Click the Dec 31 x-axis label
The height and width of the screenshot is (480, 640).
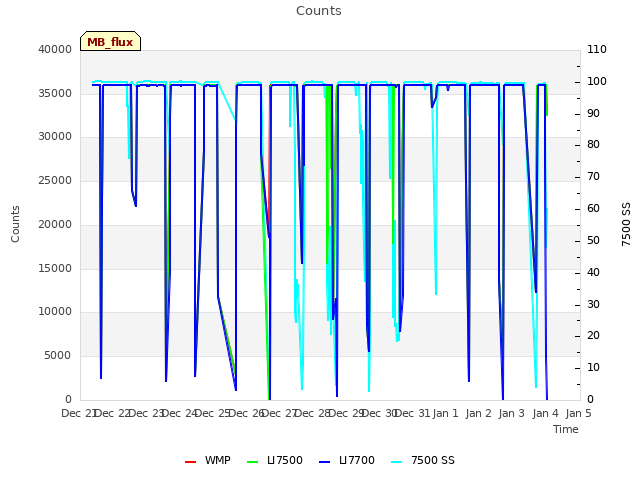[413, 413]
